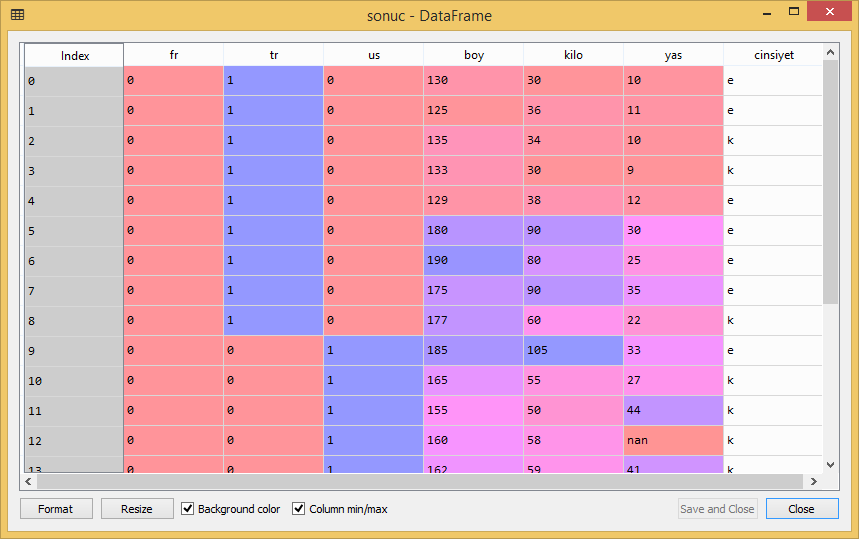The width and height of the screenshot is (859, 539).
Task: Select kilo cell with value 38
Action: click(x=574, y=200)
